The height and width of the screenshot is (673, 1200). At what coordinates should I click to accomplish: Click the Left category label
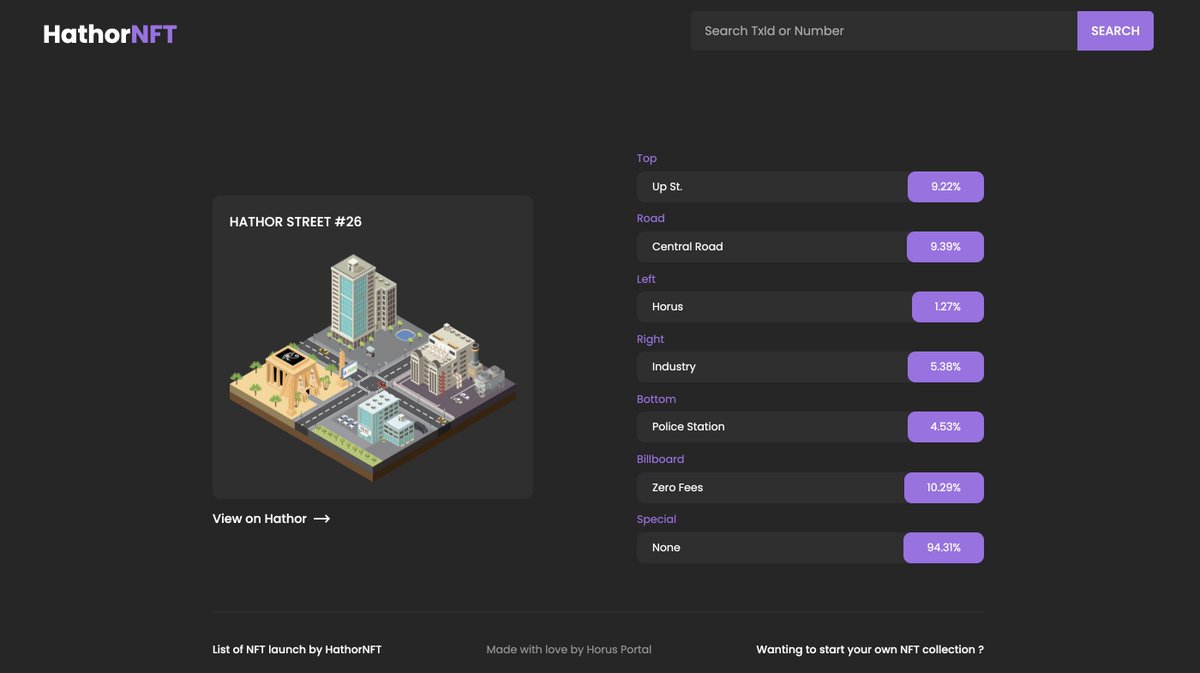tap(647, 279)
